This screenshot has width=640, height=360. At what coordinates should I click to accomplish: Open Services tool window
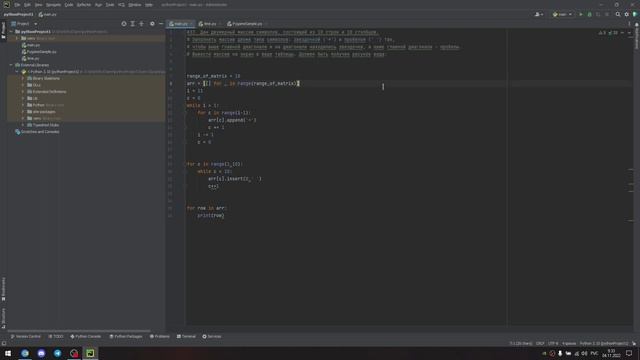[212, 336]
